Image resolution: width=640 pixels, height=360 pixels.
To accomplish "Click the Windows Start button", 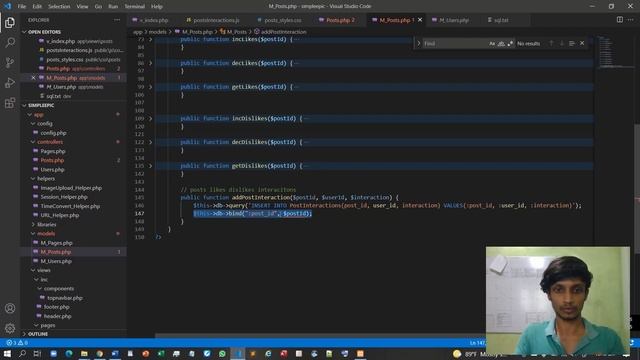I will [7, 353].
